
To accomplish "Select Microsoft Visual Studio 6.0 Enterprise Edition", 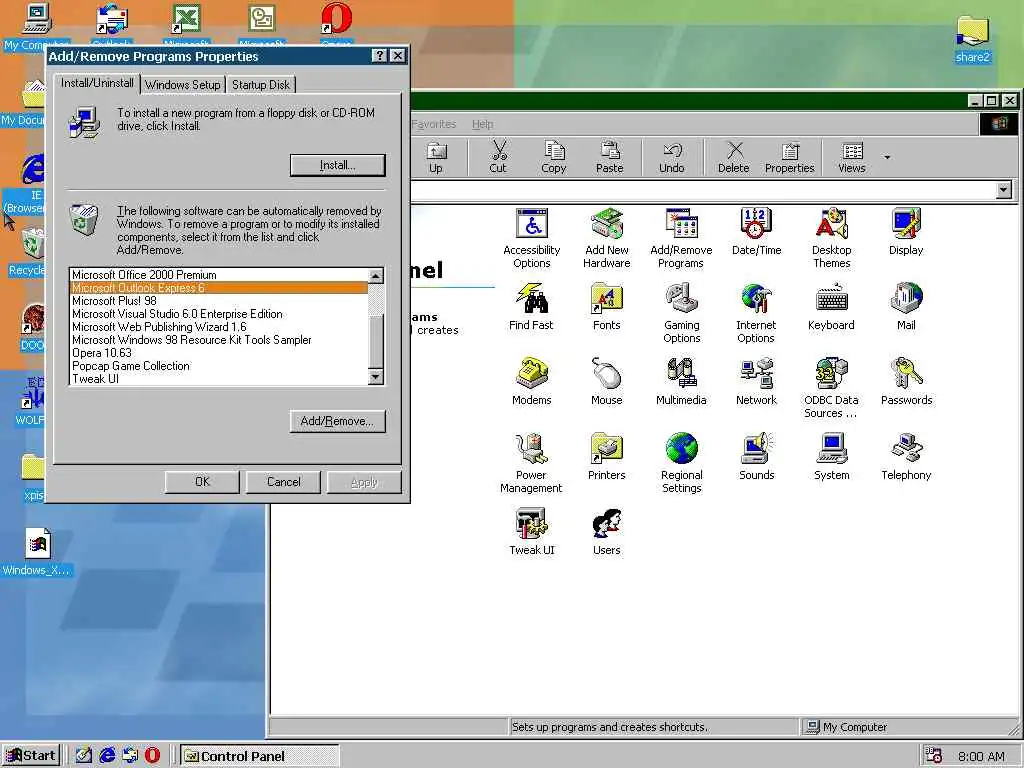I will pyautogui.click(x=218, y=314).
